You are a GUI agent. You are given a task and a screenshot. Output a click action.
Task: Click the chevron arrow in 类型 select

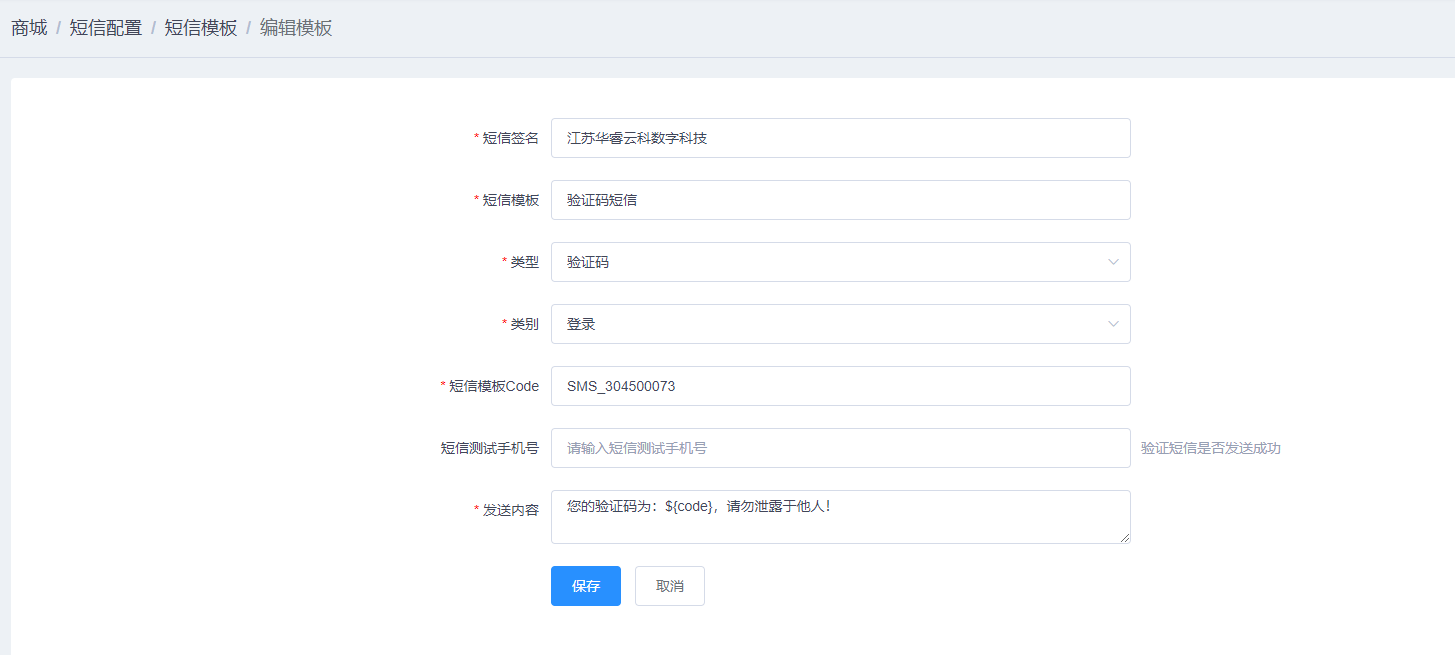pyautogui.click(x=1113, y=262)
